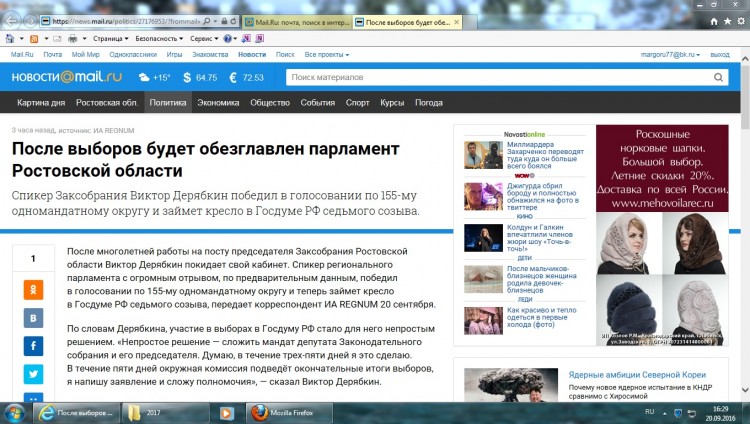Open the Джигурда сбрил бороду news link

coord(543,197)
